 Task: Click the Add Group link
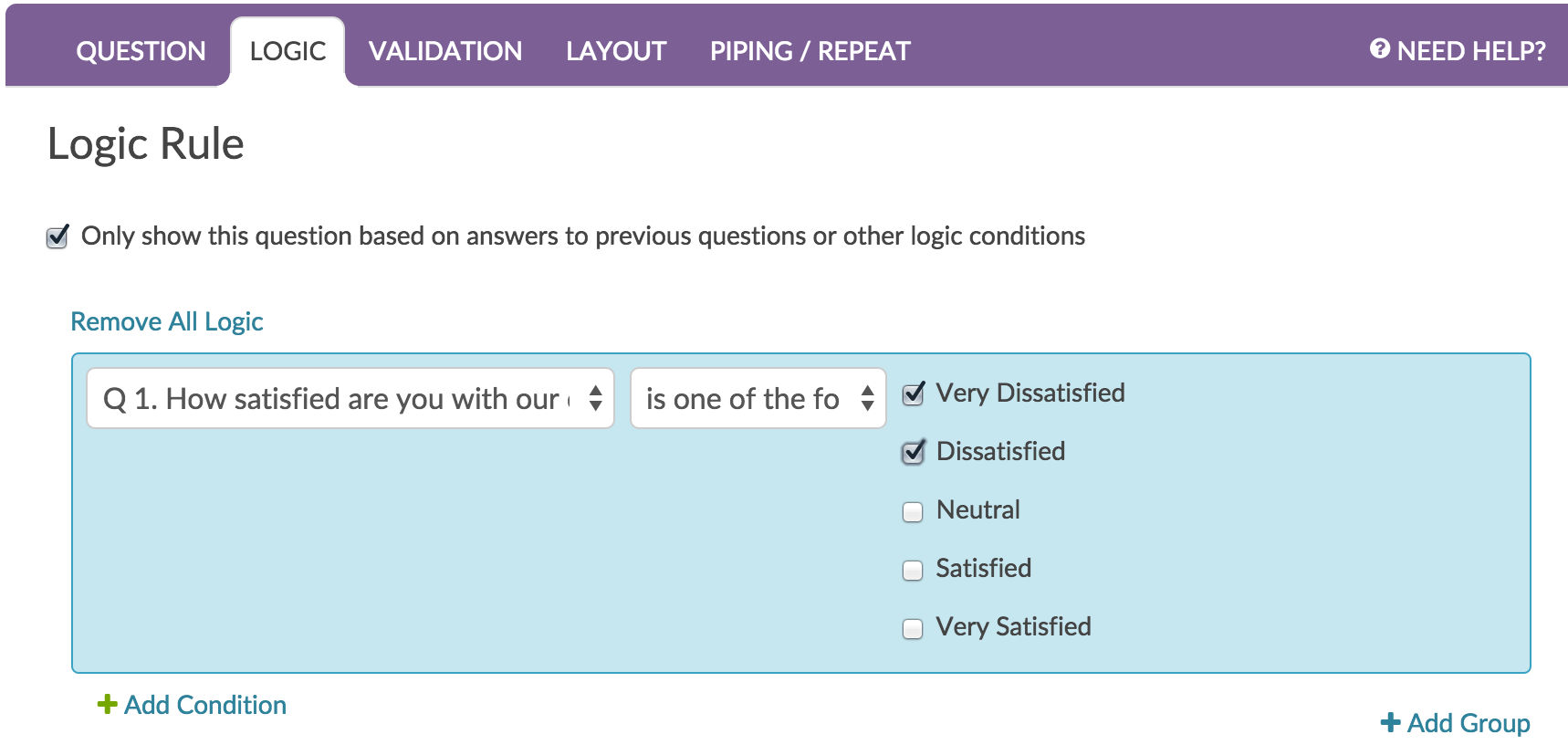click(x=1468, y=723)
